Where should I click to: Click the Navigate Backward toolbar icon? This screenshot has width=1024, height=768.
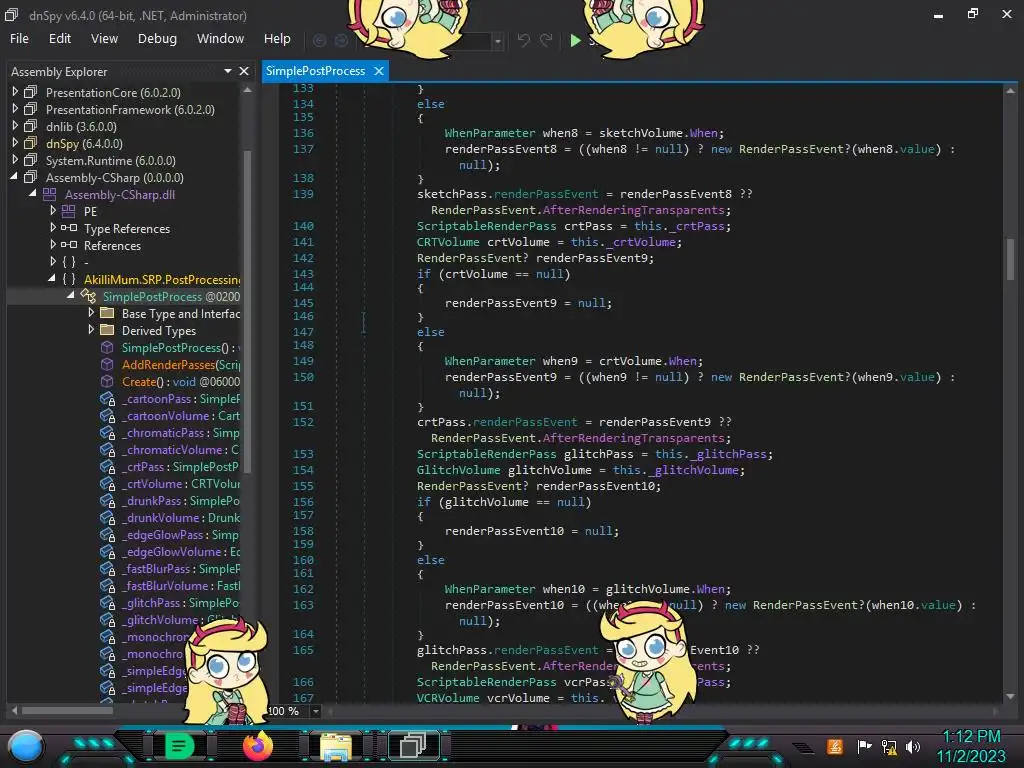pos(319,40)
